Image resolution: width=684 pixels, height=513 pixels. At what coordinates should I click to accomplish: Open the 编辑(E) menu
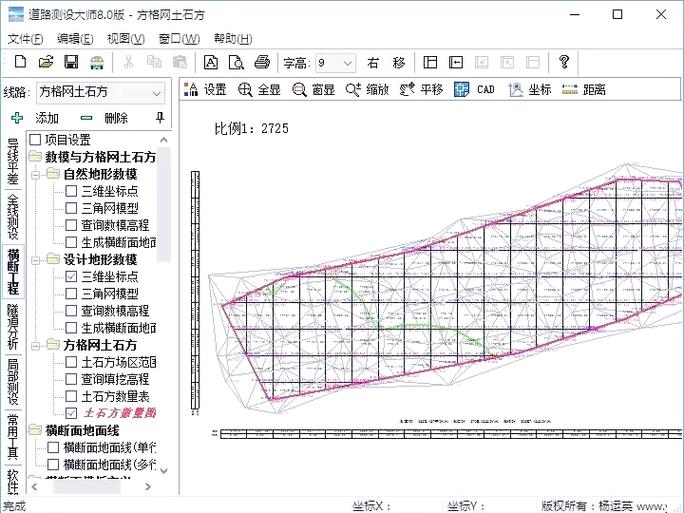click(x=75, y=39)
